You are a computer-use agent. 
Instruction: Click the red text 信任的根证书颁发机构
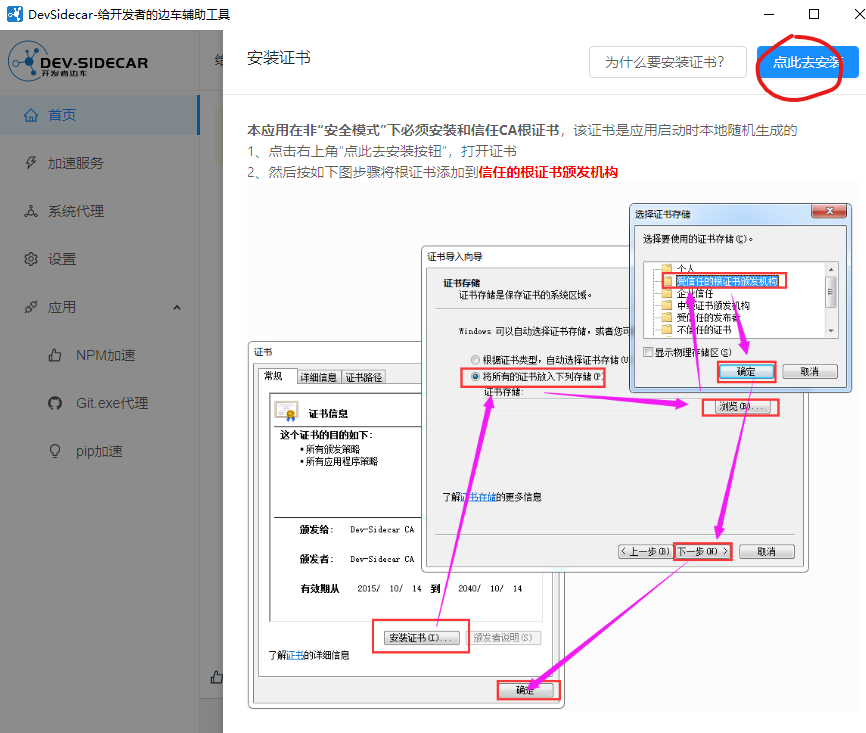coord(548,172)
